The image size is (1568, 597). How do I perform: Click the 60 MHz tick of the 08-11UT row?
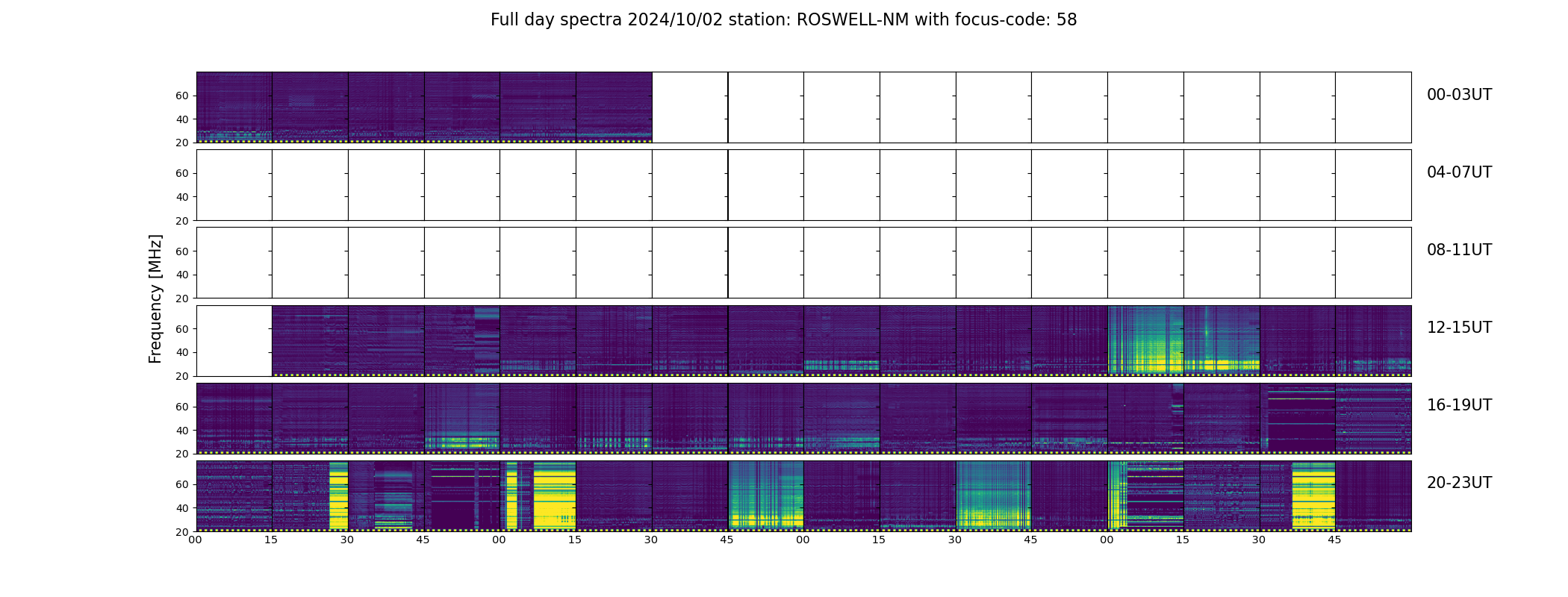coord(182,251)
